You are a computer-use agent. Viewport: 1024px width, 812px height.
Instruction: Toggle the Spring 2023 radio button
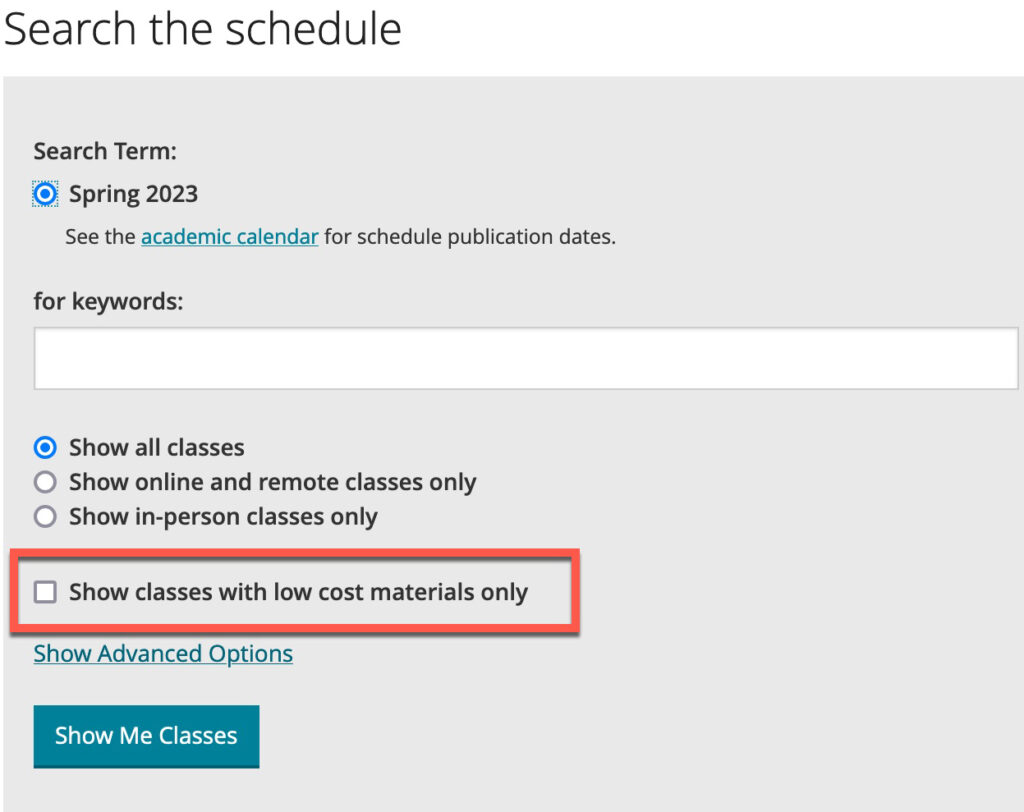44,193
